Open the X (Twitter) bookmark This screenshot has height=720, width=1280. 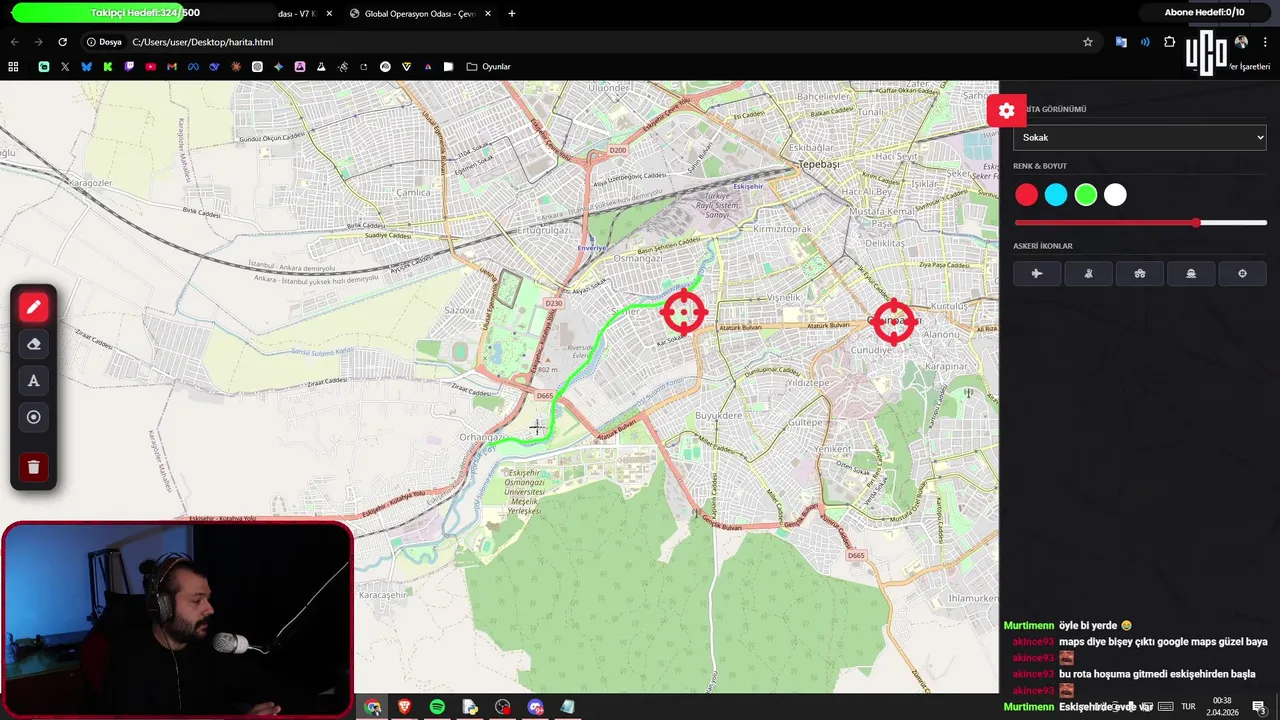65,67
